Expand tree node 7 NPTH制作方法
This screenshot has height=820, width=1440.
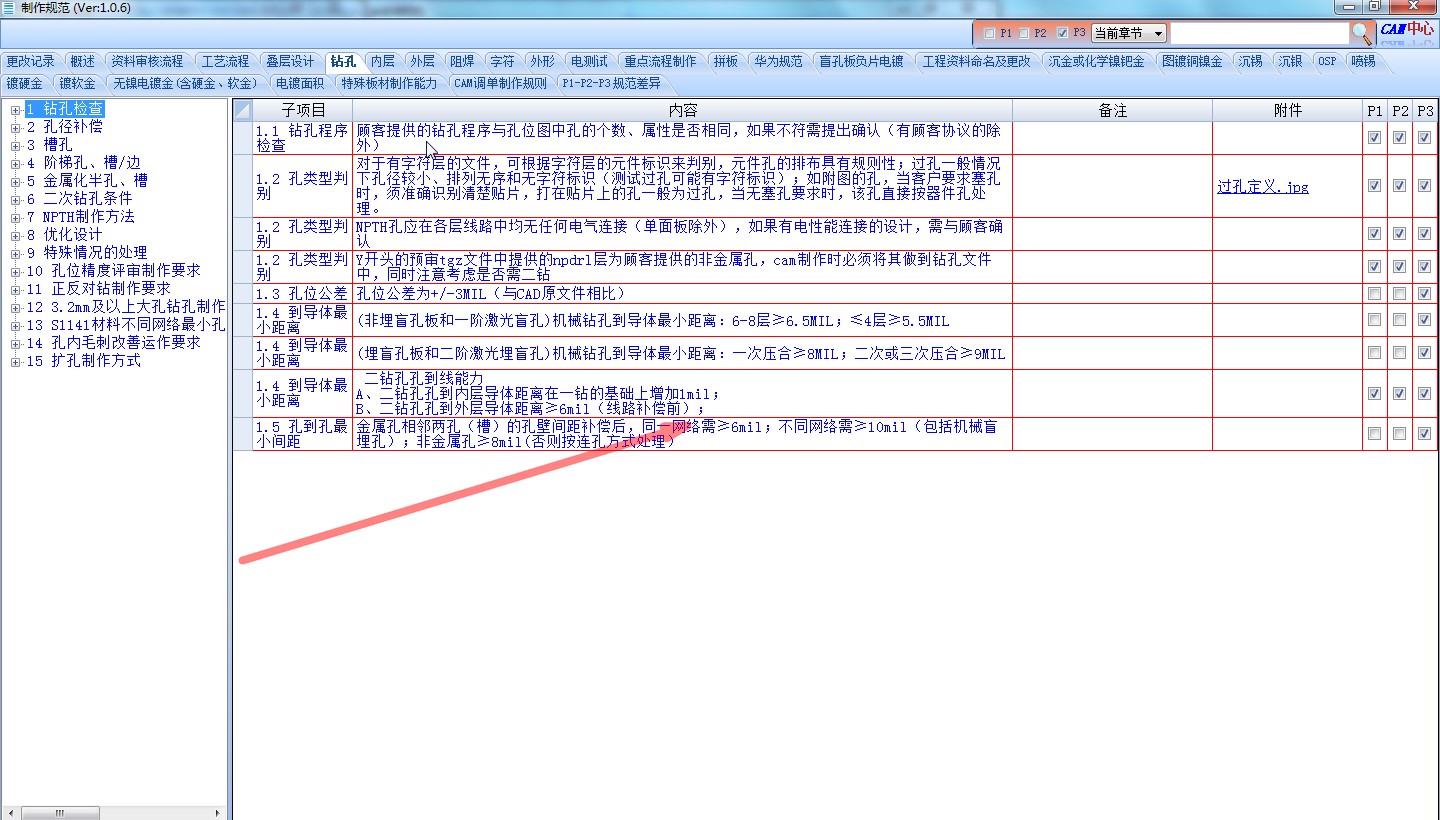point(15,217)
